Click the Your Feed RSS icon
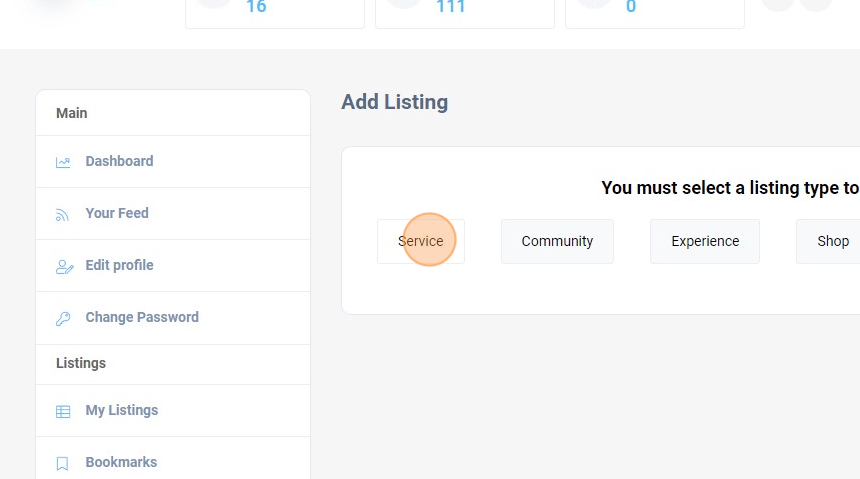 tap(63, 214)
